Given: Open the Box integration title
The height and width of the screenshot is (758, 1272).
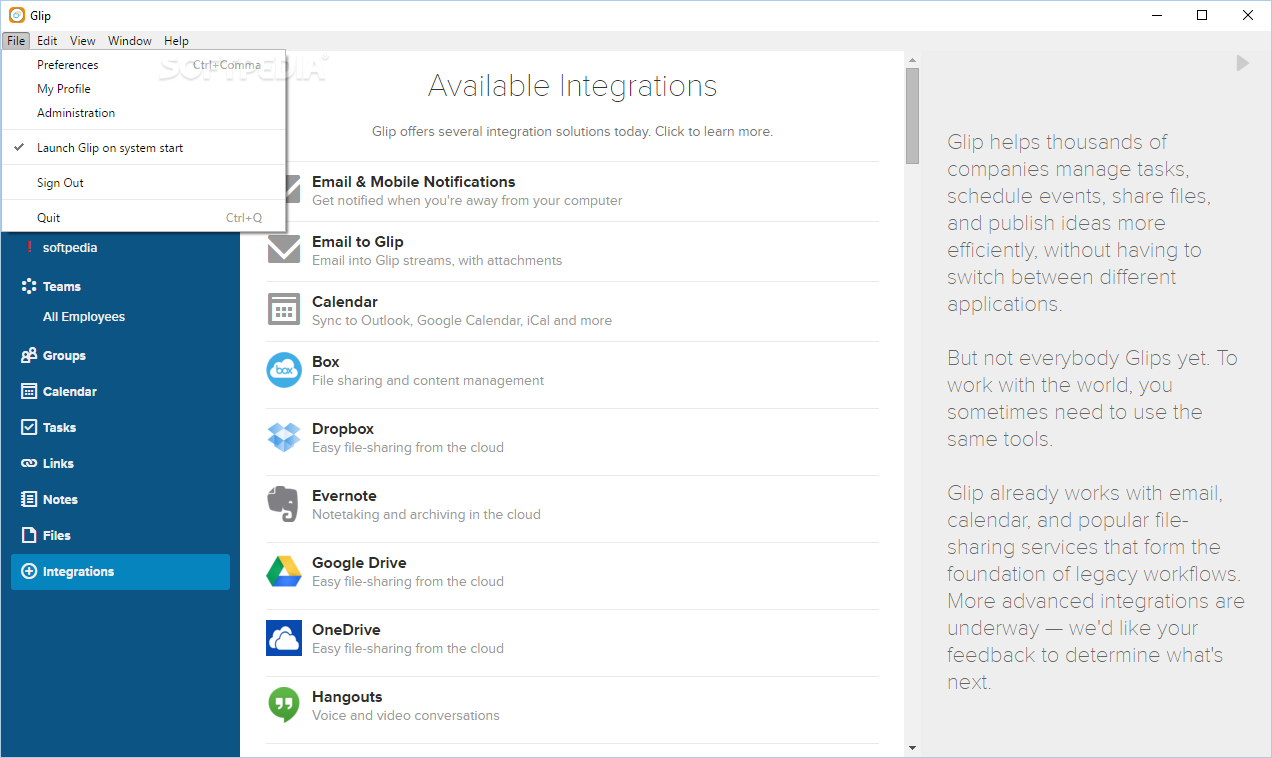Looking at the screenshot, I should point(326,361).
